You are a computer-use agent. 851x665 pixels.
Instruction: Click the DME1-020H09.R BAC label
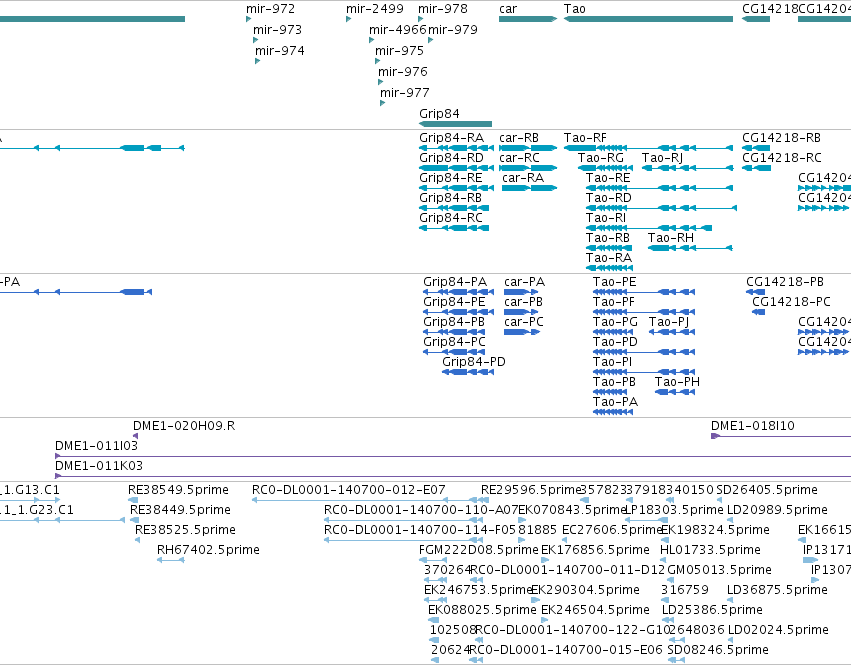[185, 426]
